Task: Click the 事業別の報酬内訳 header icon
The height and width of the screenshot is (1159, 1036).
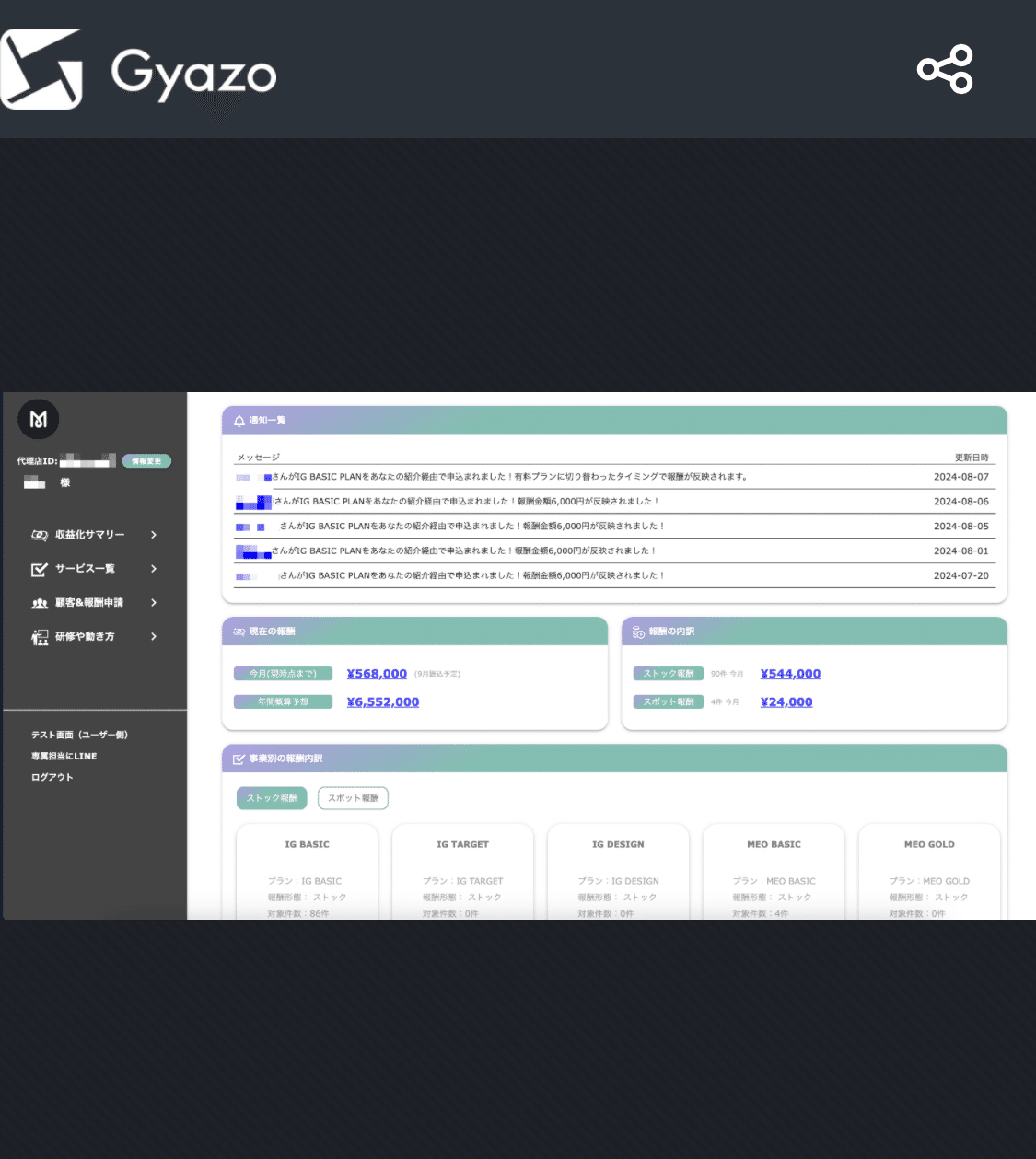Action: (x=239, y=759)
